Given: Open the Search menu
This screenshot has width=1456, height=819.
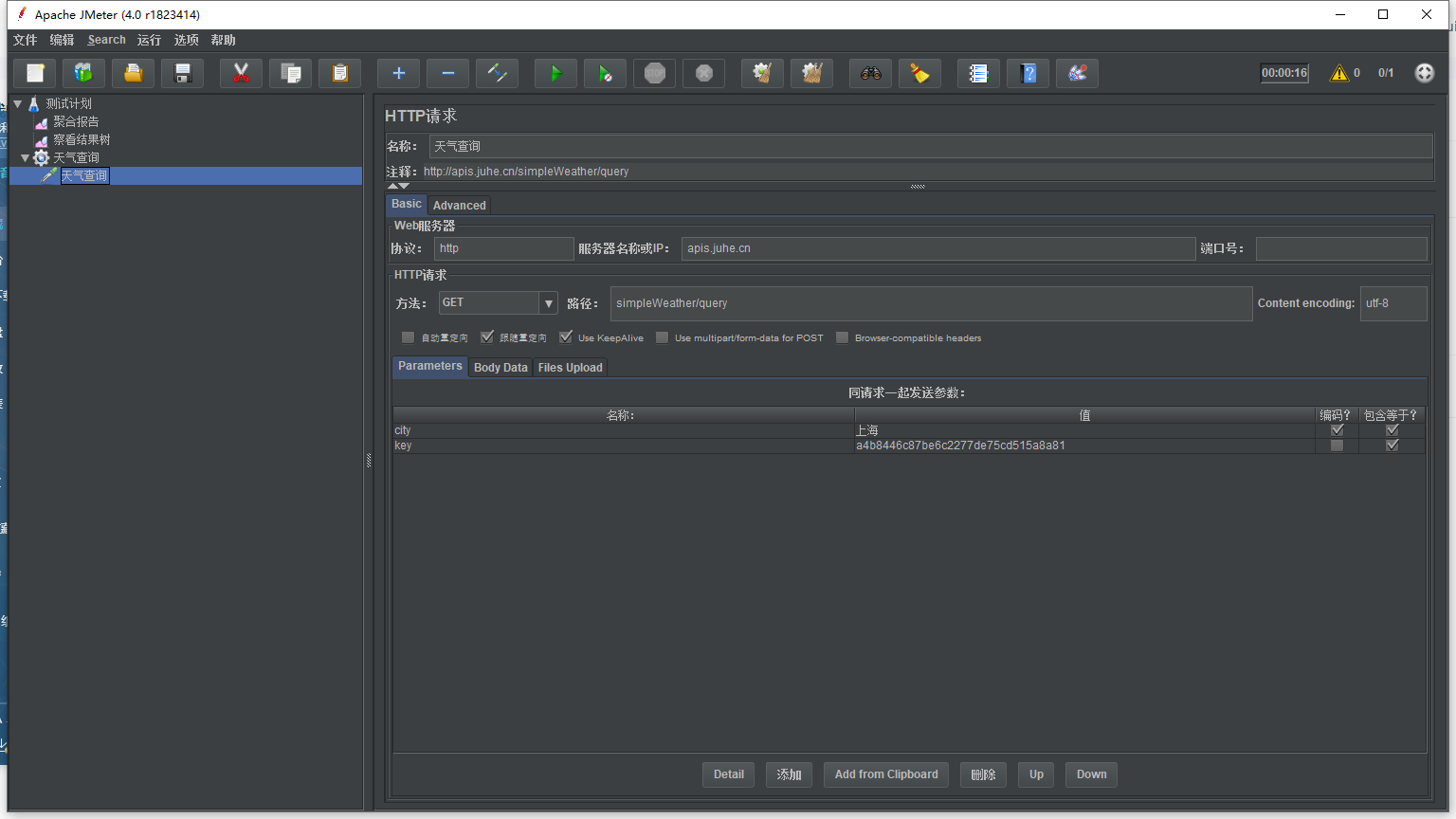Looking at the screenshot, I should (106, 40).
